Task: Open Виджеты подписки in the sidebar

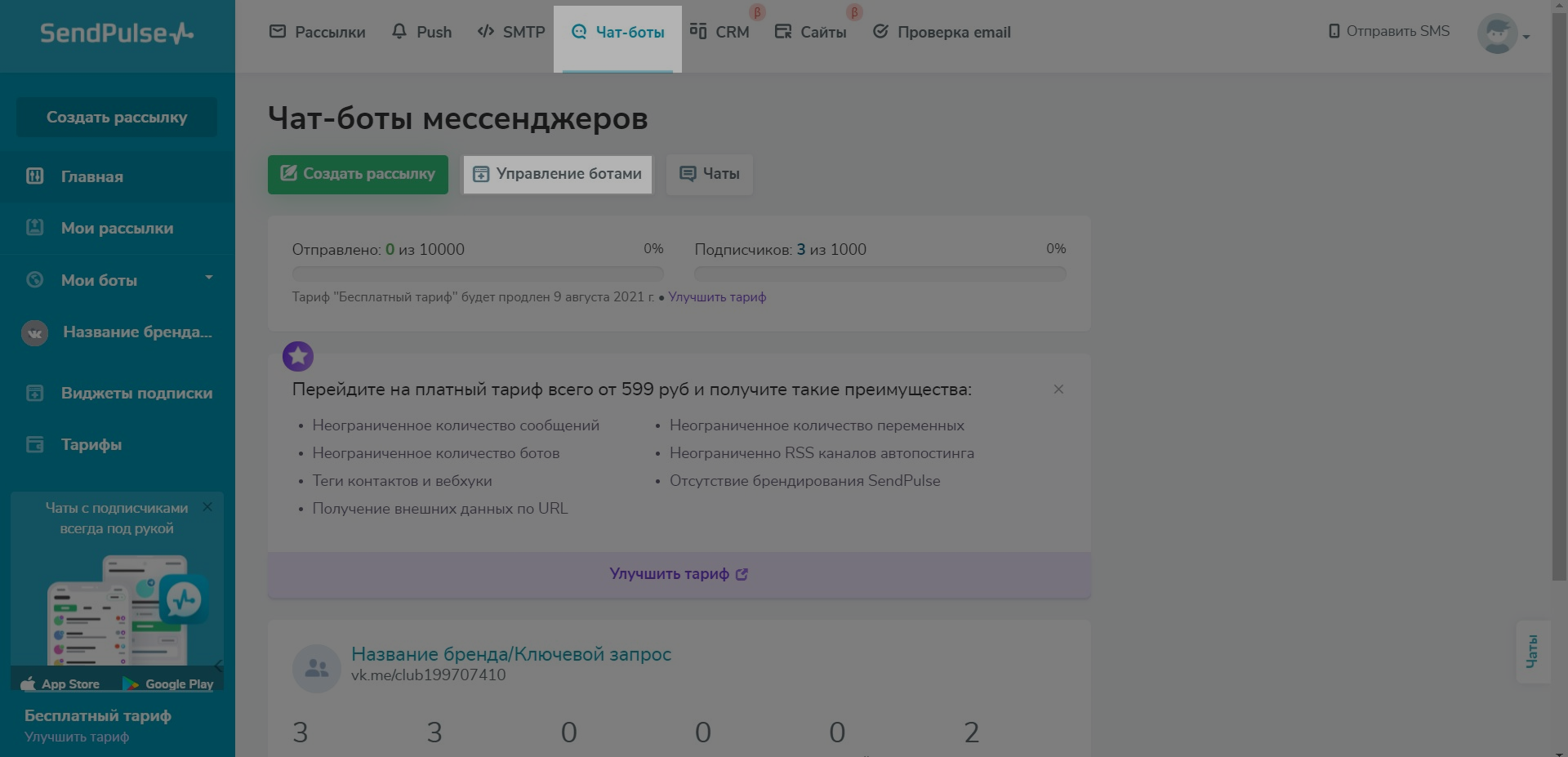Action: (x=118, y=393)
